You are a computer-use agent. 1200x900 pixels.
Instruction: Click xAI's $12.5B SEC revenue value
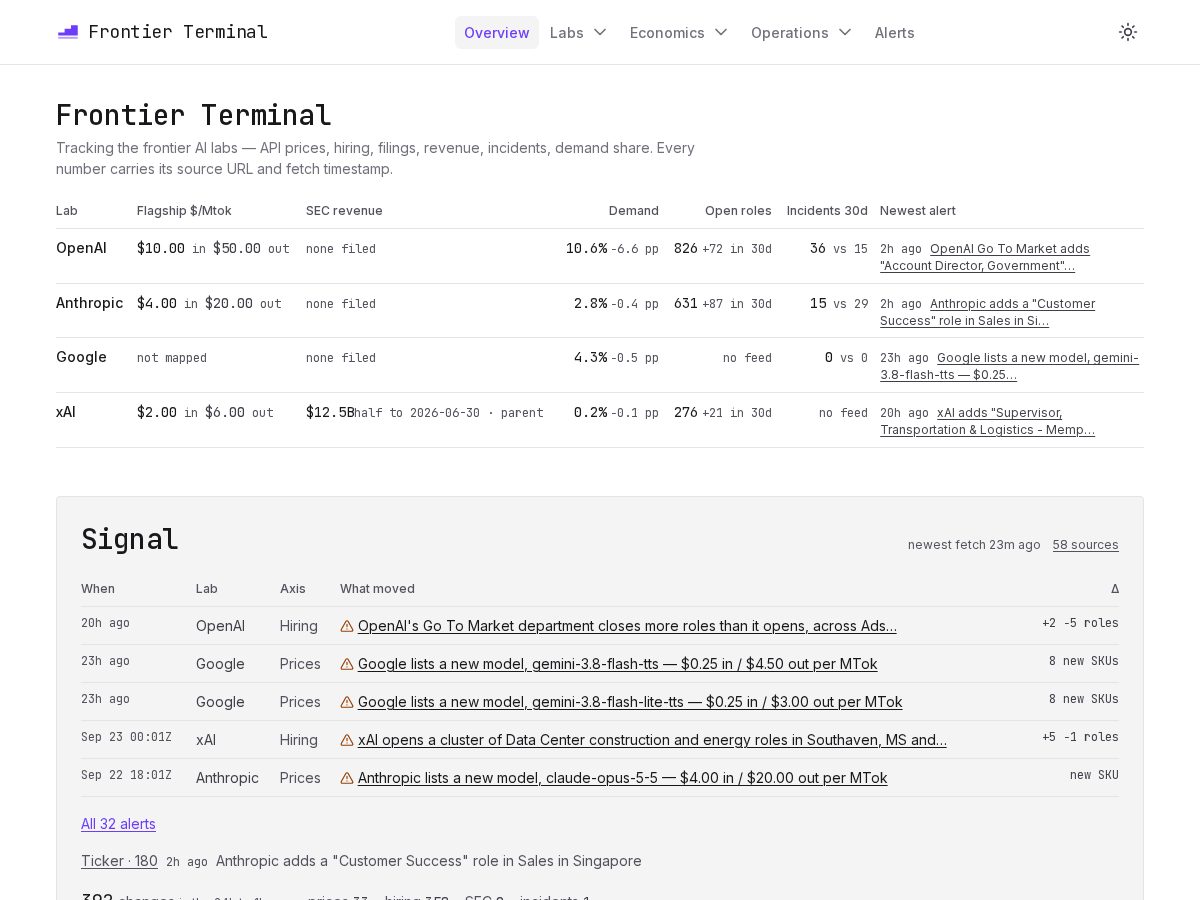[330, 412]
